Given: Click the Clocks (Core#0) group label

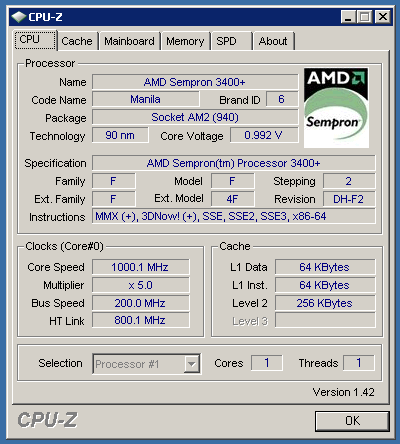Looking at the screenshot, I should point(65,246).
